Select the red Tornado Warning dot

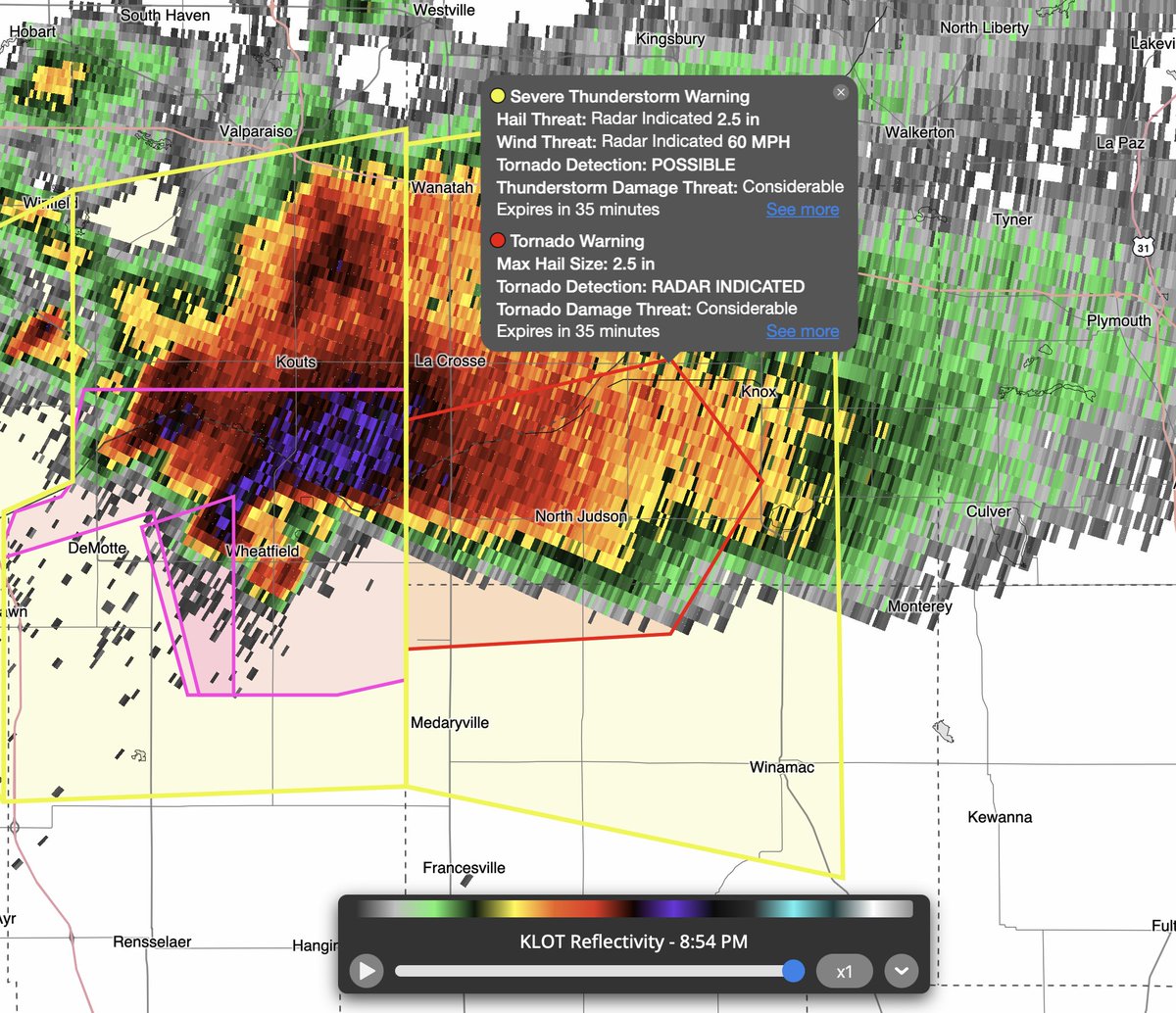[498, 240]
